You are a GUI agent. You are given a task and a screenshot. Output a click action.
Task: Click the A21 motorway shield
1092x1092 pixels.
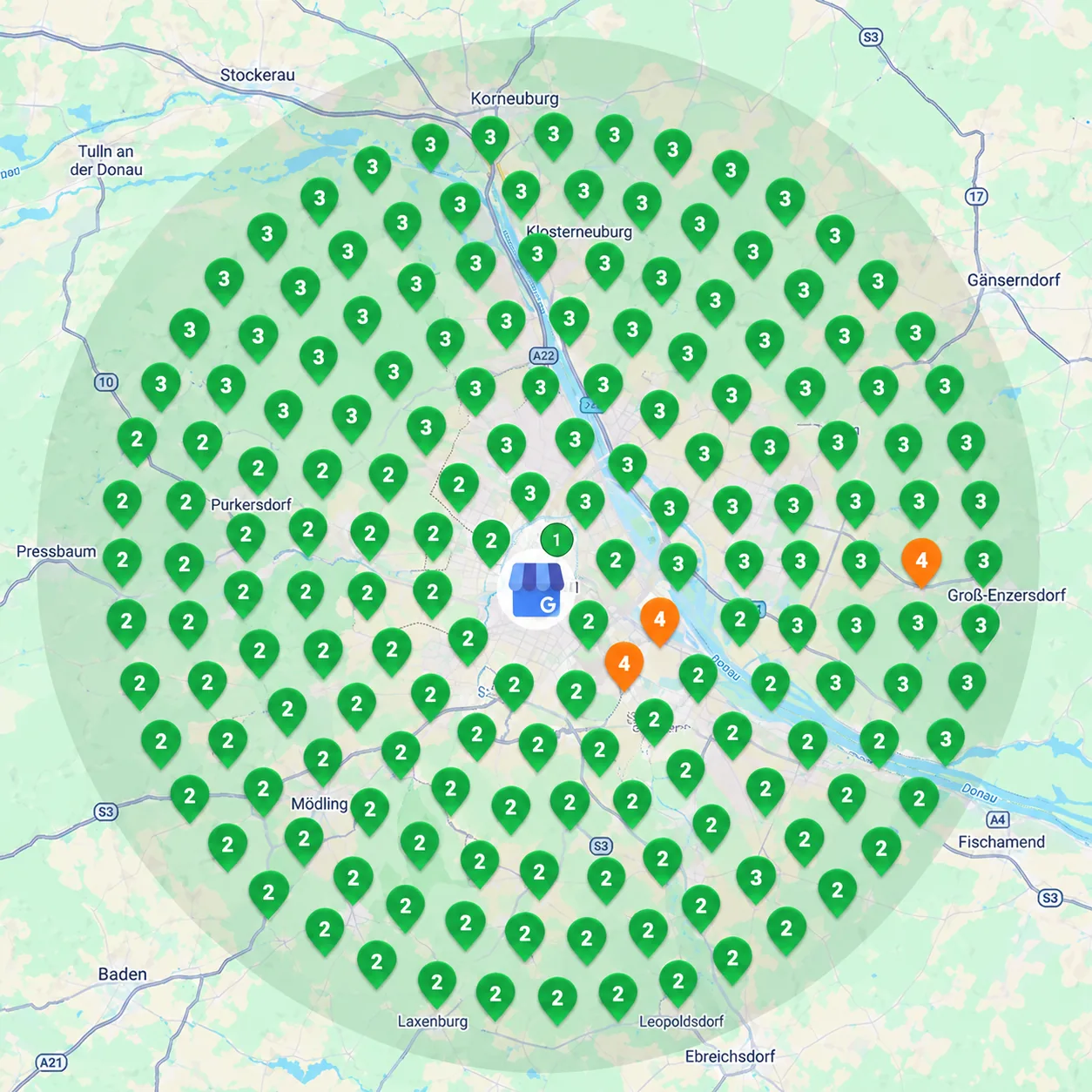(x=51, y=1062)
